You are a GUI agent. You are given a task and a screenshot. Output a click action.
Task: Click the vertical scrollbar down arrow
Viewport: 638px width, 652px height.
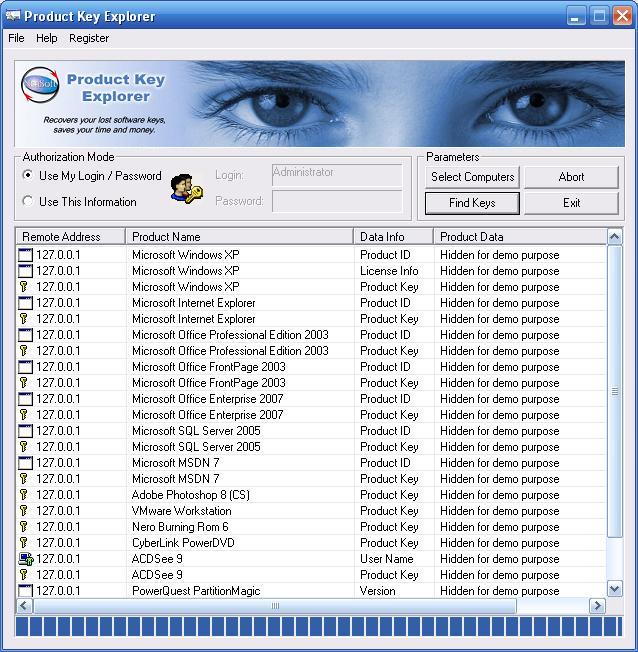pyautogui.click(x=615, y=590)
